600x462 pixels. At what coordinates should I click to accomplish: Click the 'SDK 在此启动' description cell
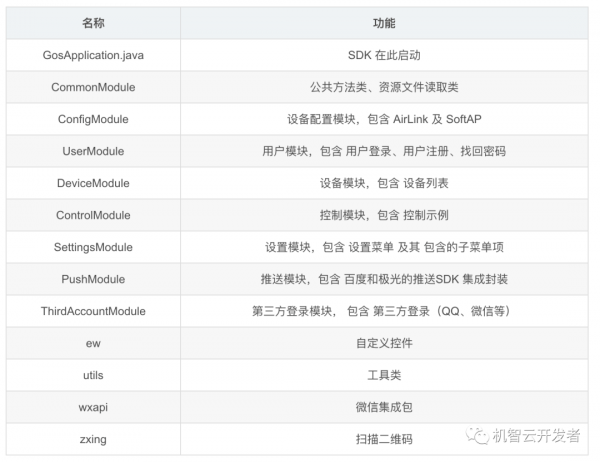382,55
